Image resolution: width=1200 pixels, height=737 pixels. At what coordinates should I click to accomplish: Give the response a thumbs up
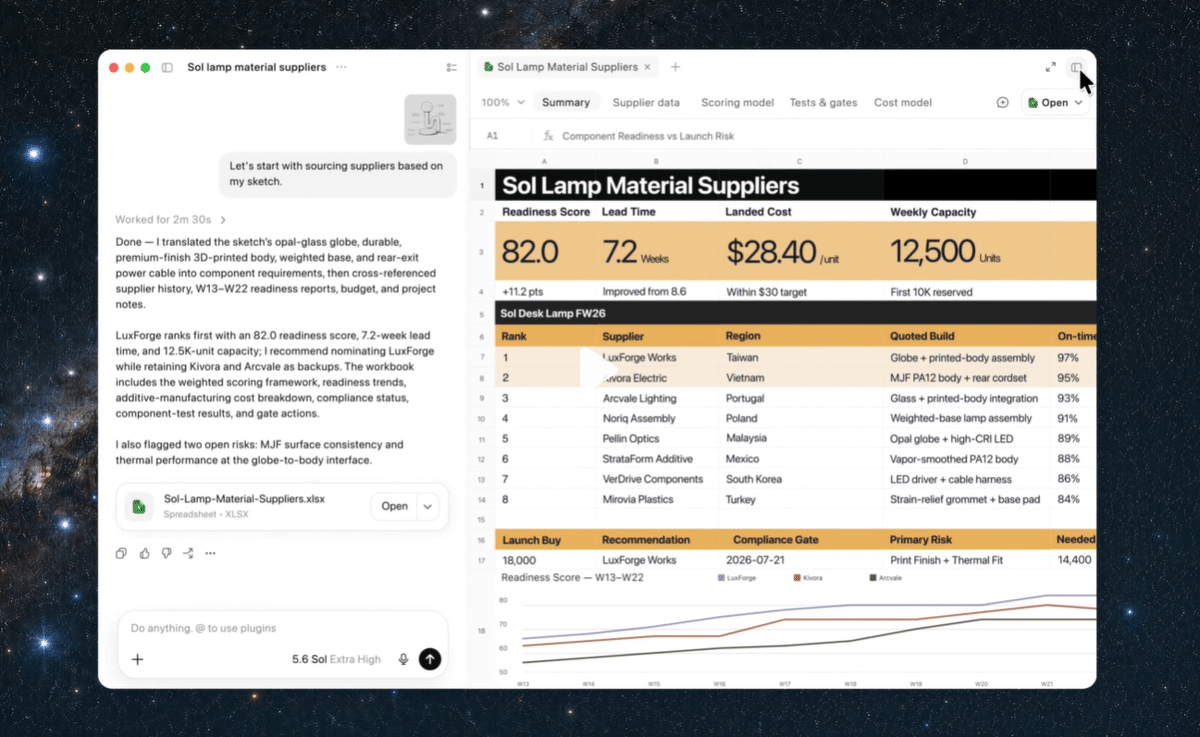coord(144,553)
